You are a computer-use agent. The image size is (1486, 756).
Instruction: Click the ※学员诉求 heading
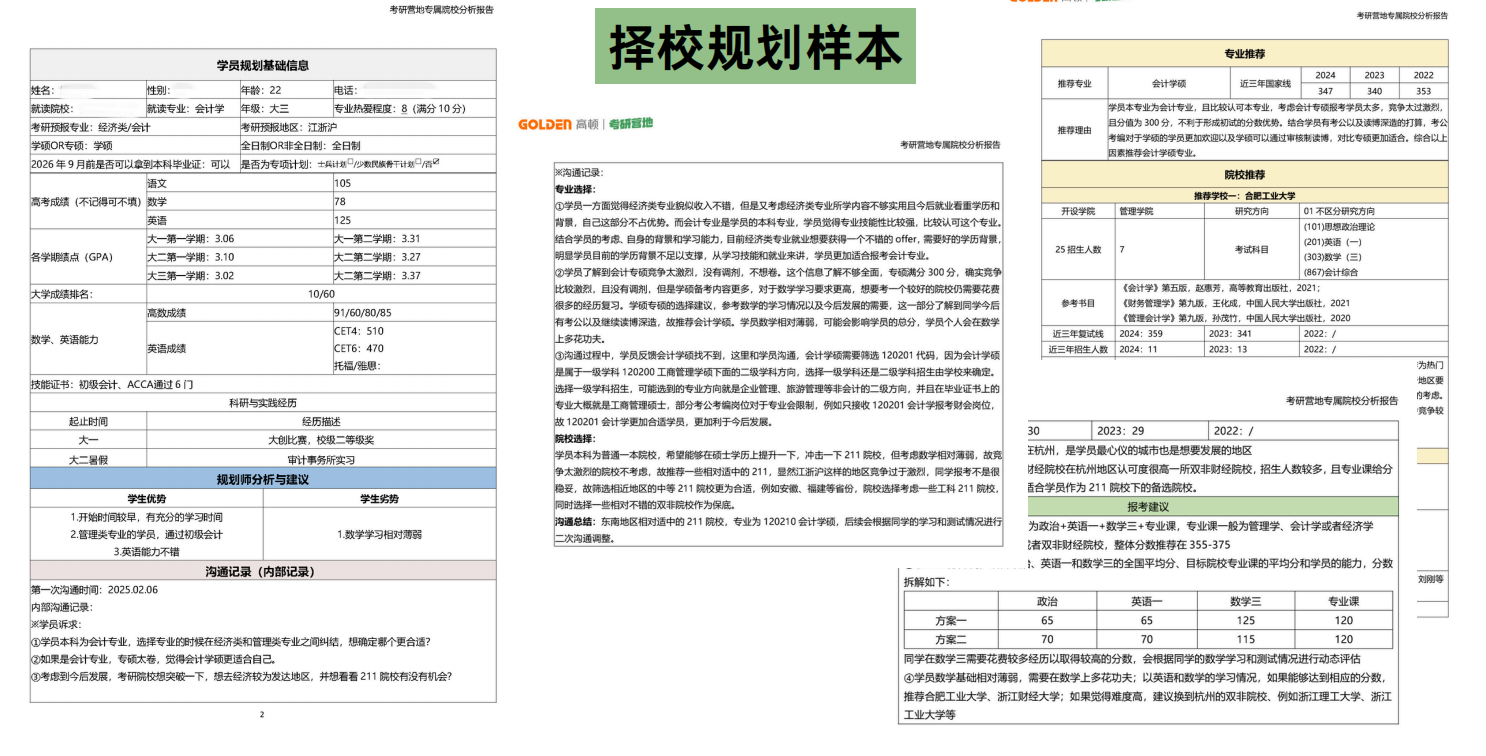tap(58, 624)
